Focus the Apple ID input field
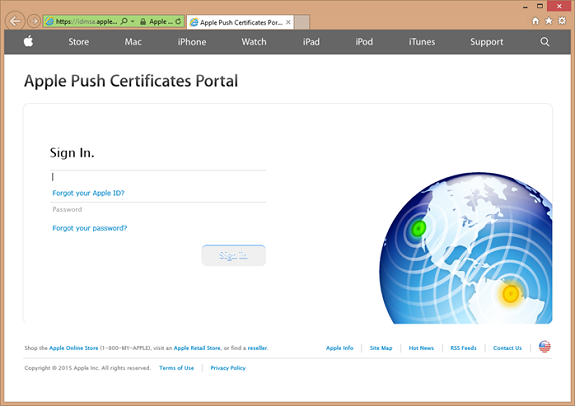575x406 pixels. [x=158, y=177]
